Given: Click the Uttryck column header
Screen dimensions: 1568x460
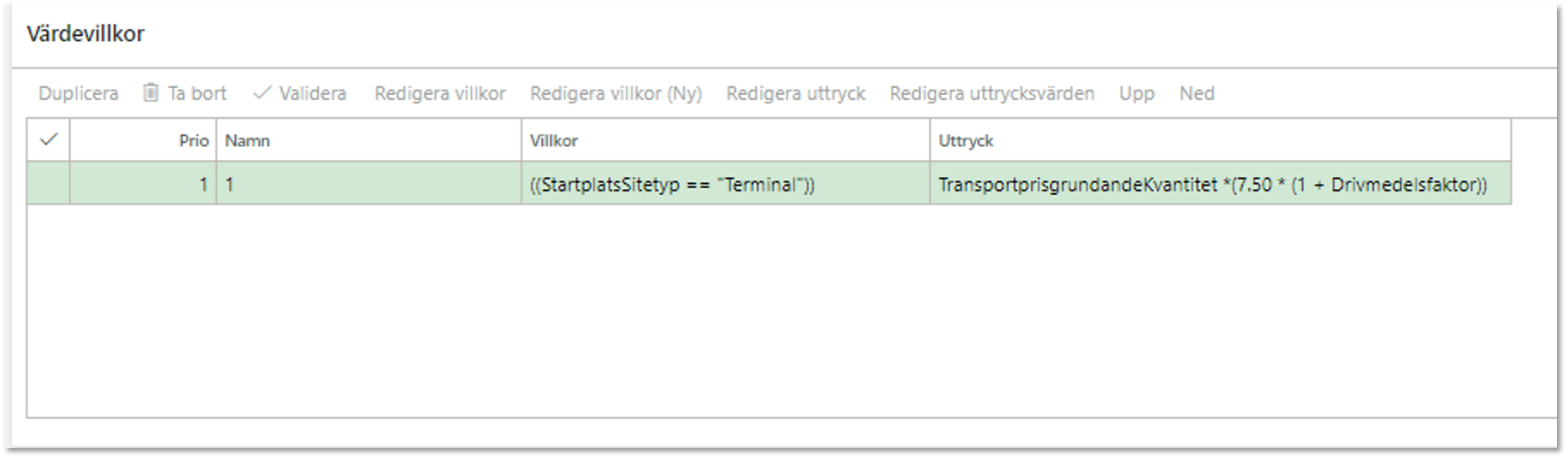Looking at the screenshot, I should tap(1220, 140).
